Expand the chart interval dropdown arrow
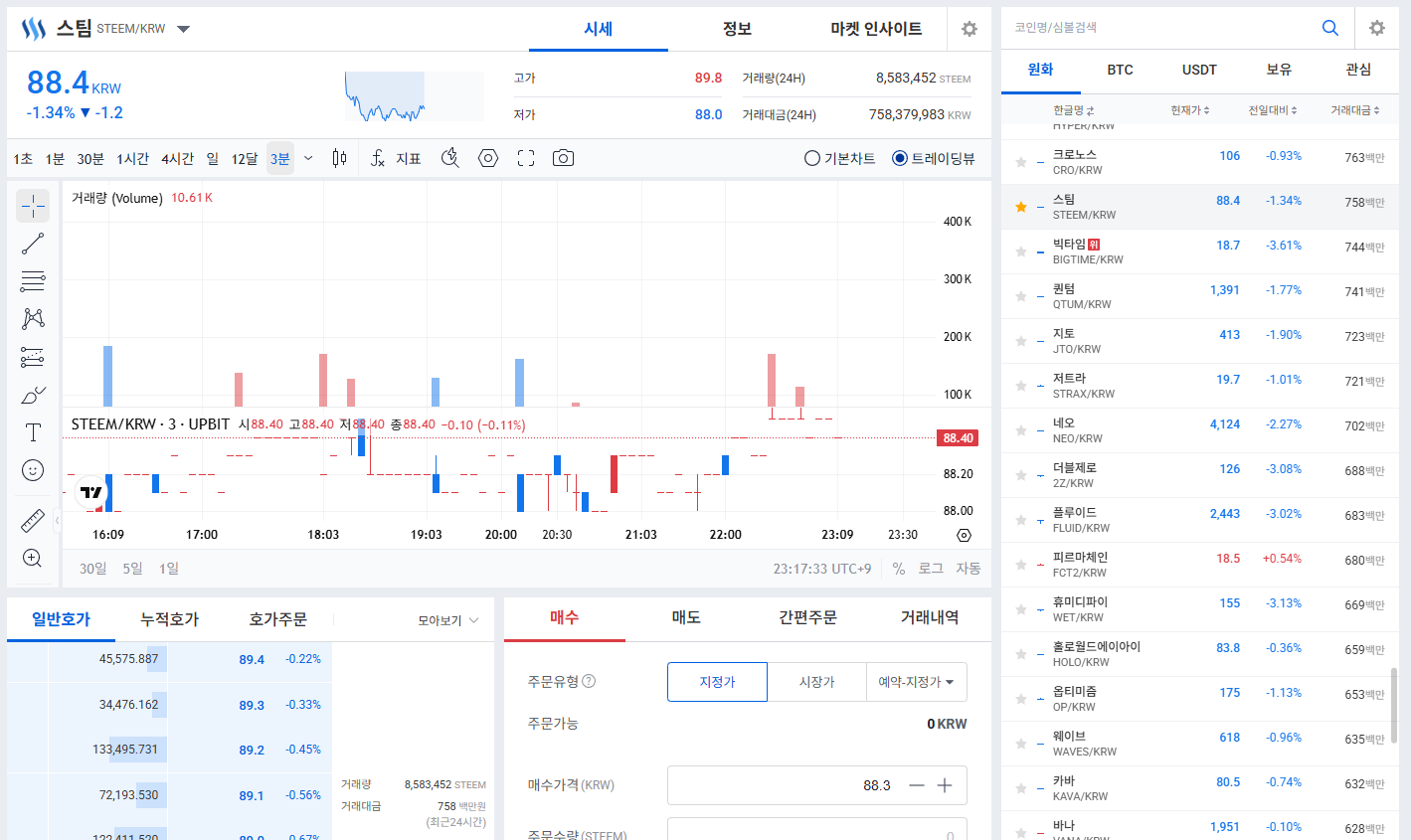 coord(308,158)
